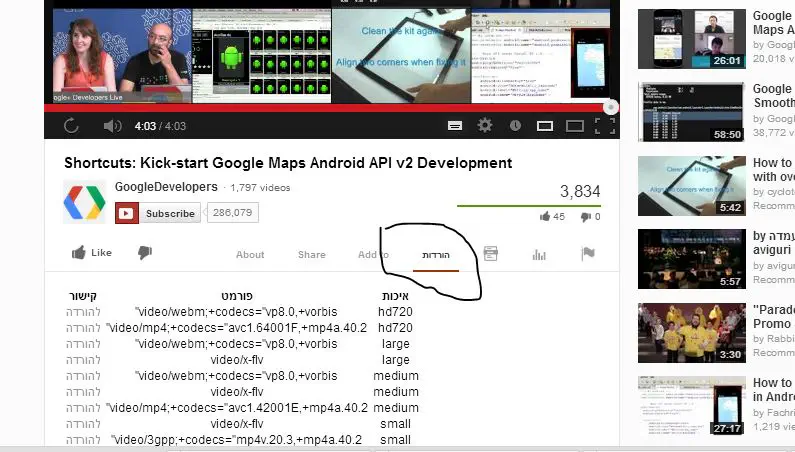Viewport: 795px width, 452px height.
Task: Subscribe to the GoogleDevelopers channel
Action: pyautogui.click(x=159, y=213)
